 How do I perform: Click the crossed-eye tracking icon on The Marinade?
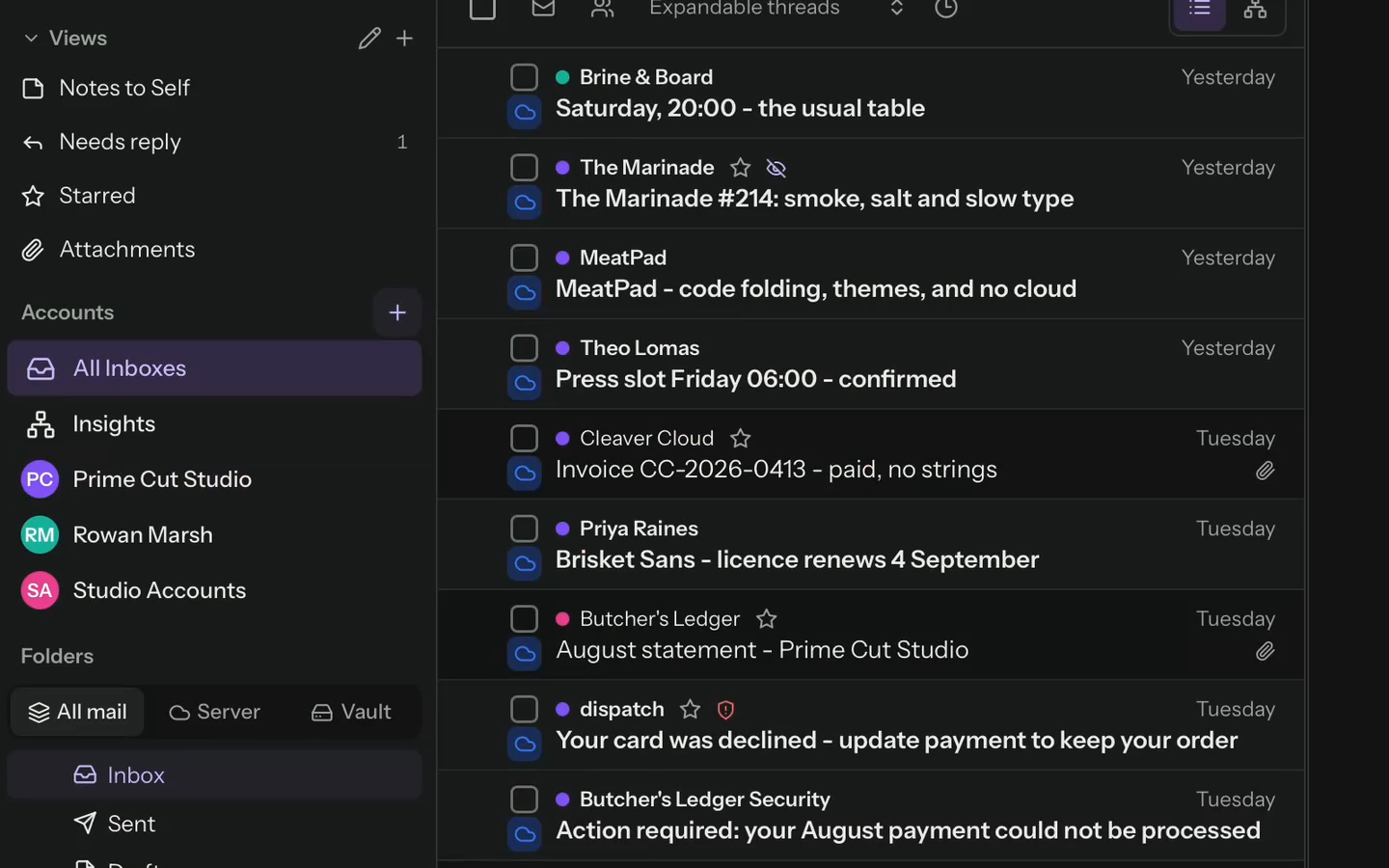[776, 168]
